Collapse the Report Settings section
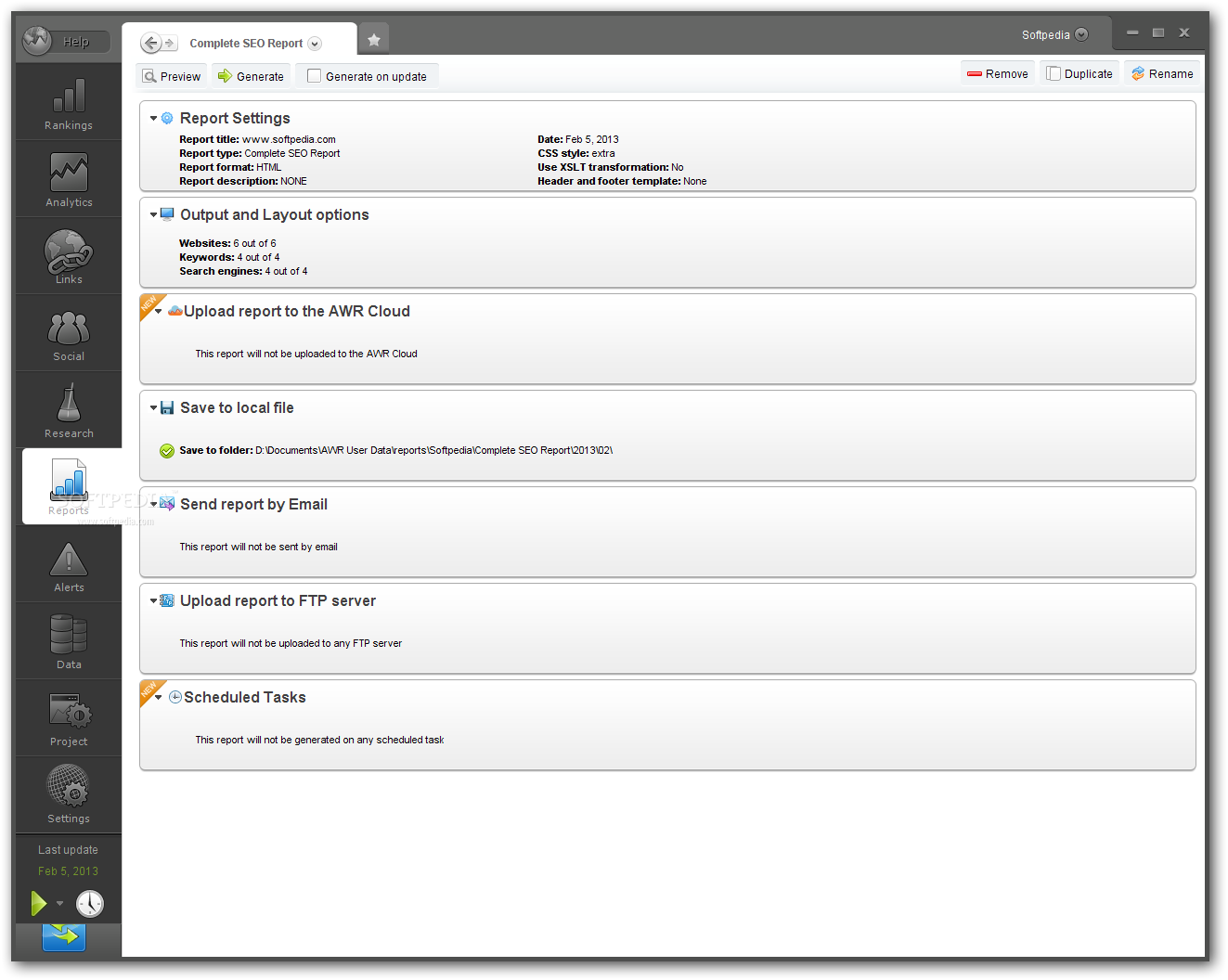The image size is (1228, 980). (154, 119)
